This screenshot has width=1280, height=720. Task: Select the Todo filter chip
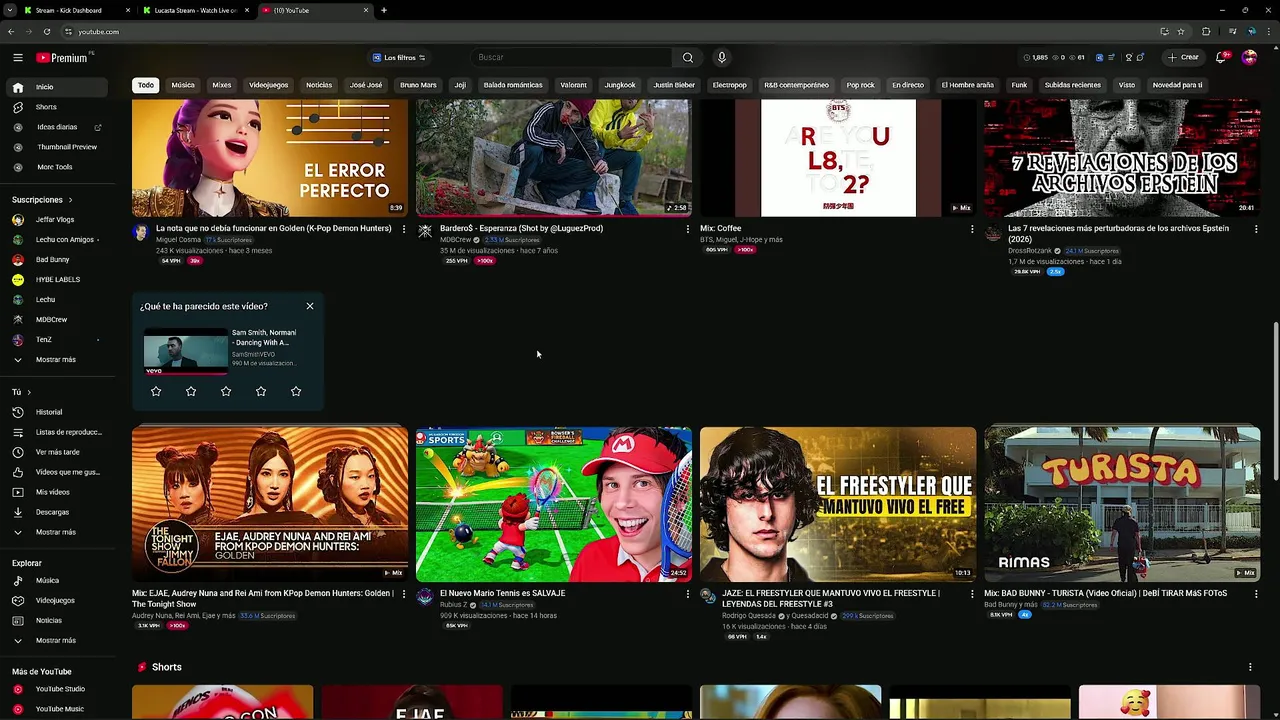[146, 85]
